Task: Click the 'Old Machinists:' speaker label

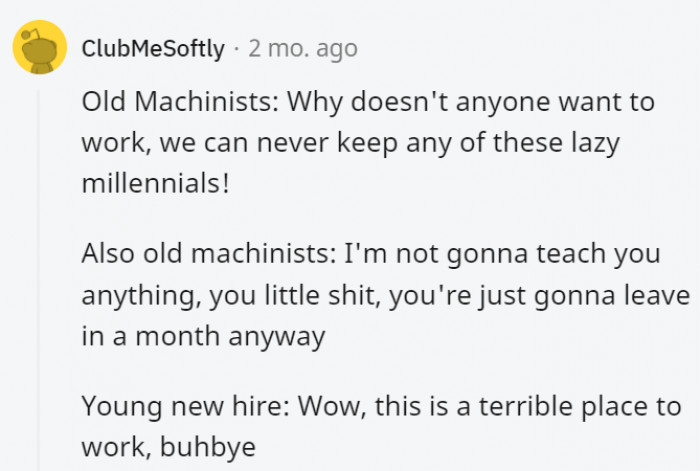Action: click(181, 102)
